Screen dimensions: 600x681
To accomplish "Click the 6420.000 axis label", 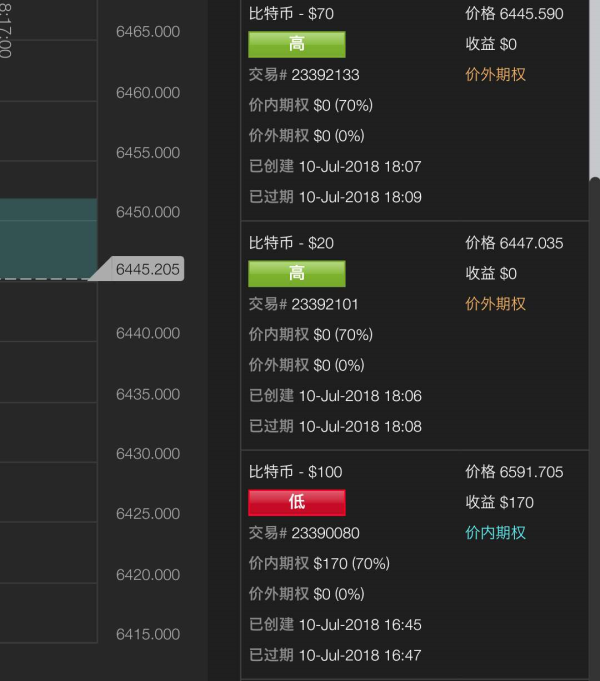I will 148,575.
